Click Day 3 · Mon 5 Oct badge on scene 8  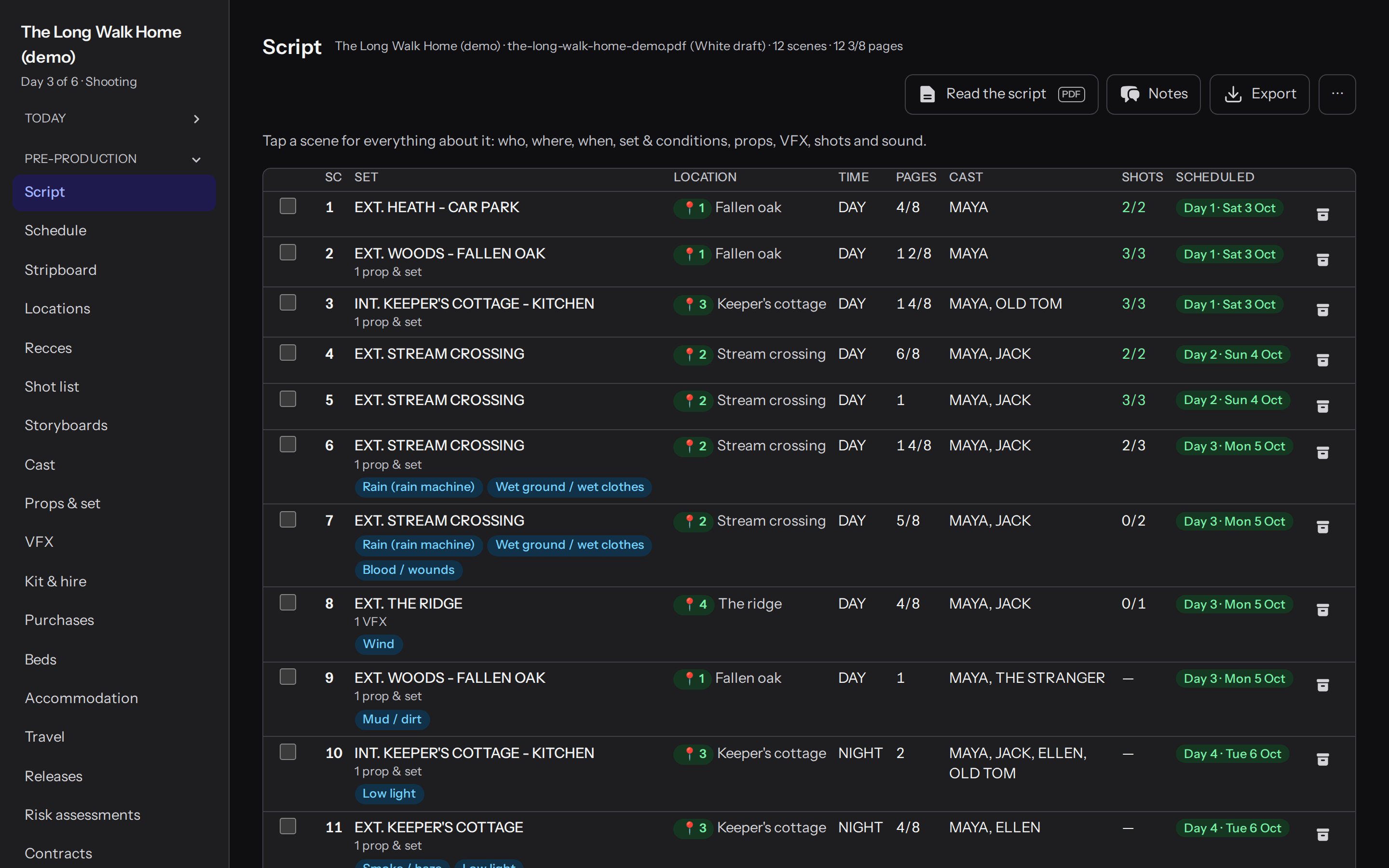(x=1234, y=605)
